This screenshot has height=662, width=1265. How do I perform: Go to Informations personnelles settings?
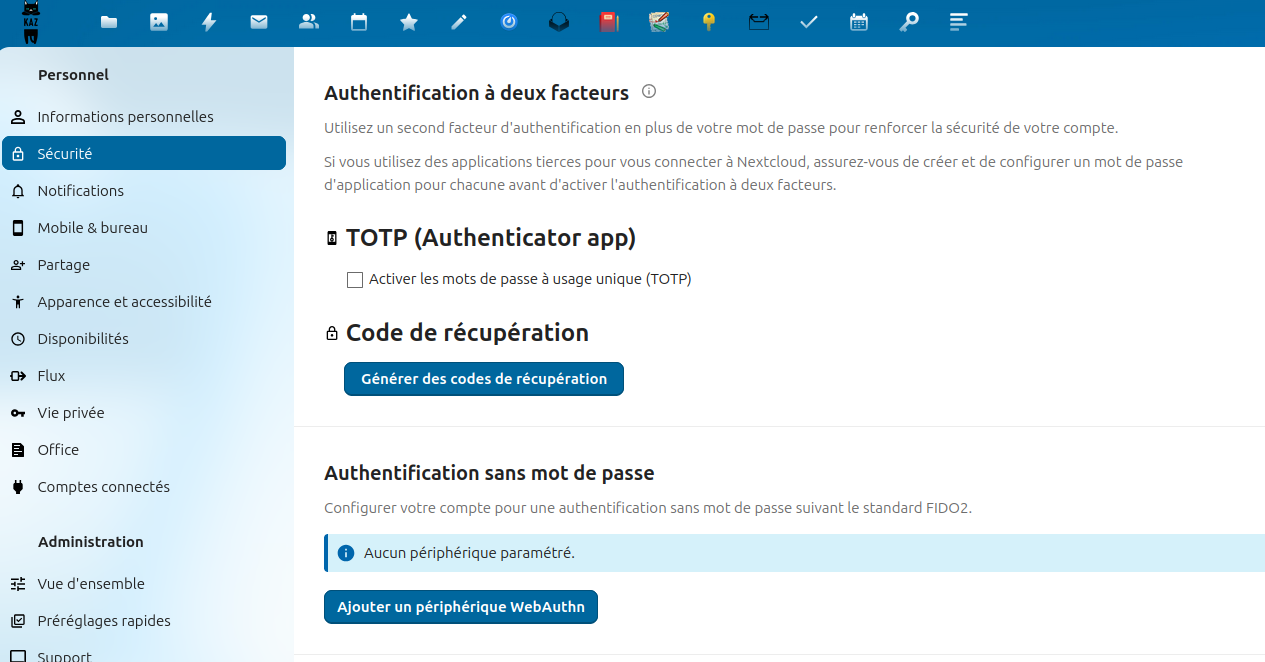(x=125, y=117)
